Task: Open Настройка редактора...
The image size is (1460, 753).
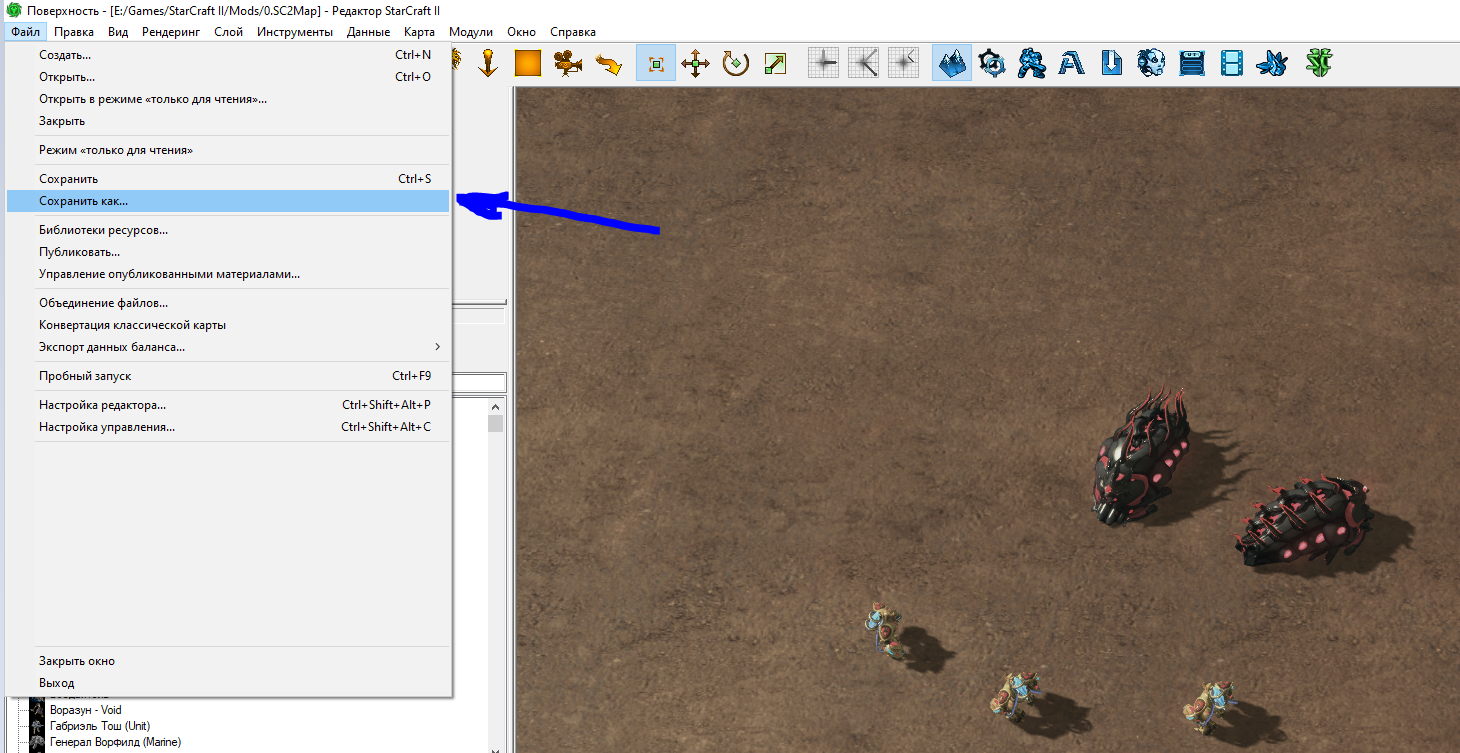Action: tap(228, 405)
